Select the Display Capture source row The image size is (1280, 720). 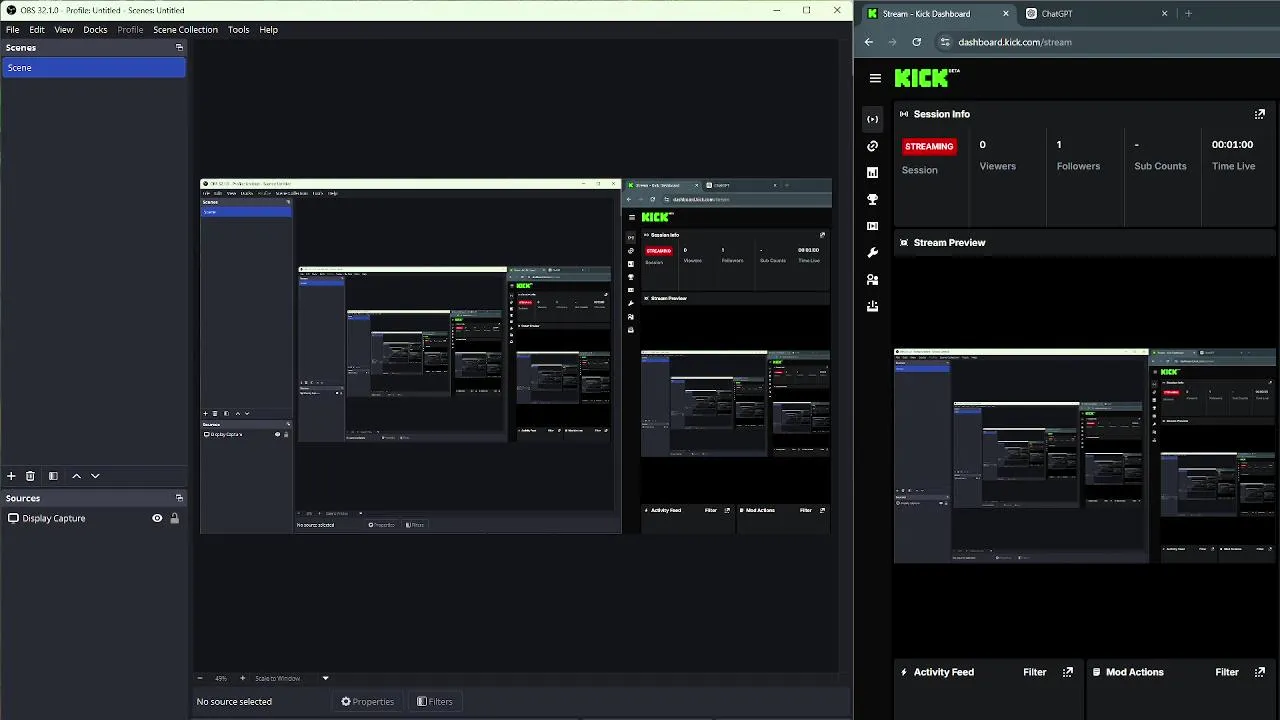point(93,518)
